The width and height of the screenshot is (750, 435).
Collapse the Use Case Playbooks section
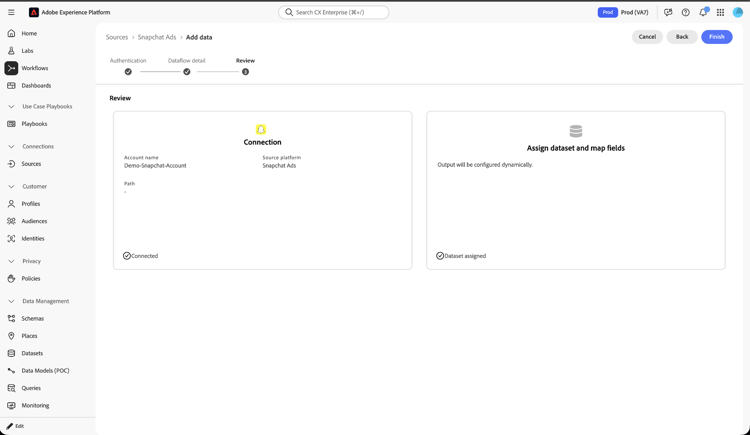click(x=11, y=106)
